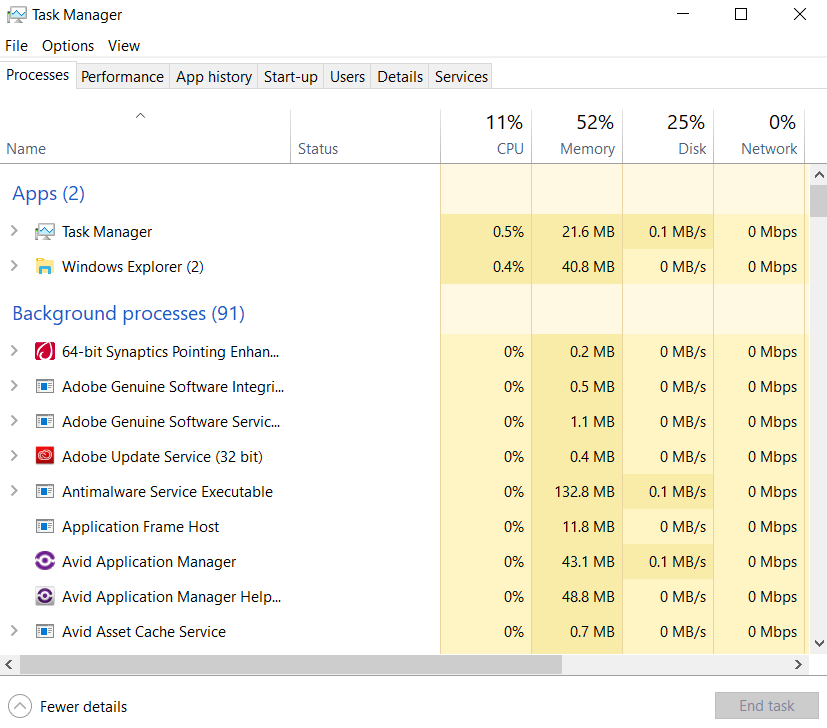
Task: Click the horizontal scrollbar thumb
Action: coord(291,665)
